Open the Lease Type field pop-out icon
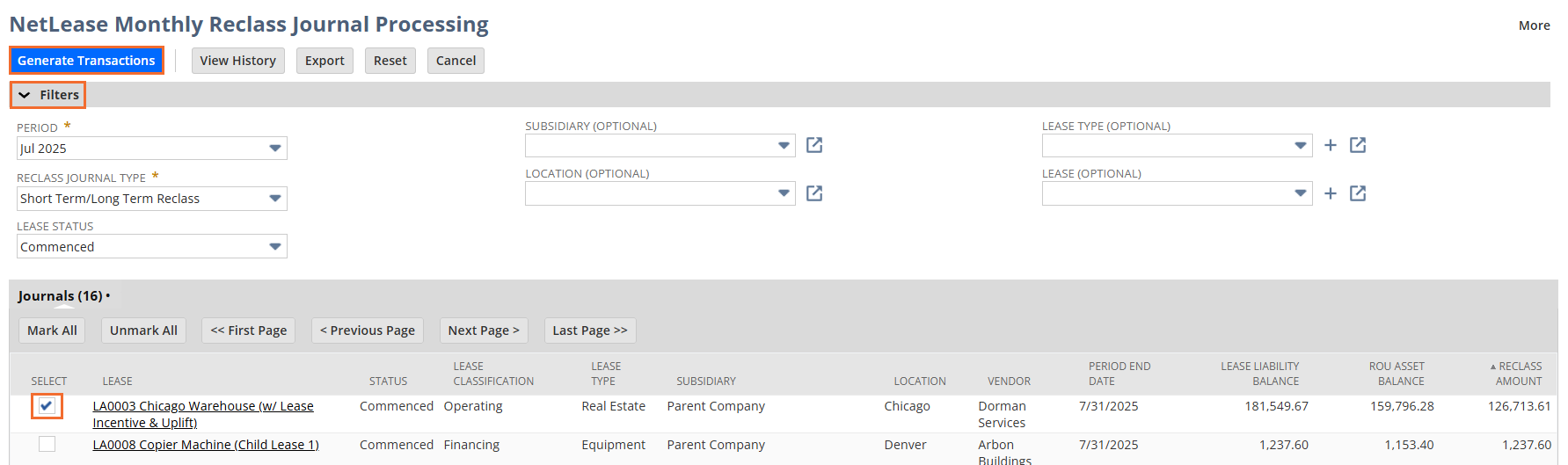Viewport: 1568px width, 465px height. click(1358, 145)
